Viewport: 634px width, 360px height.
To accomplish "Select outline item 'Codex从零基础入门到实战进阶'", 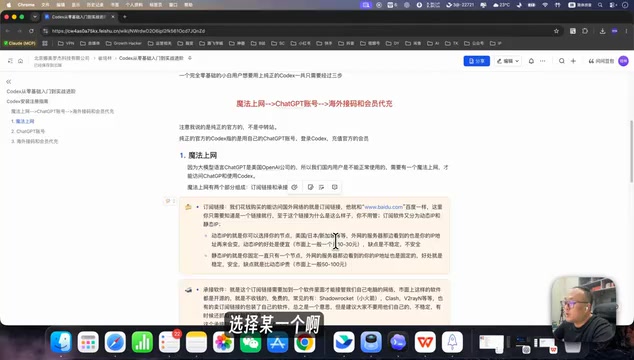I will click(41, 91).
